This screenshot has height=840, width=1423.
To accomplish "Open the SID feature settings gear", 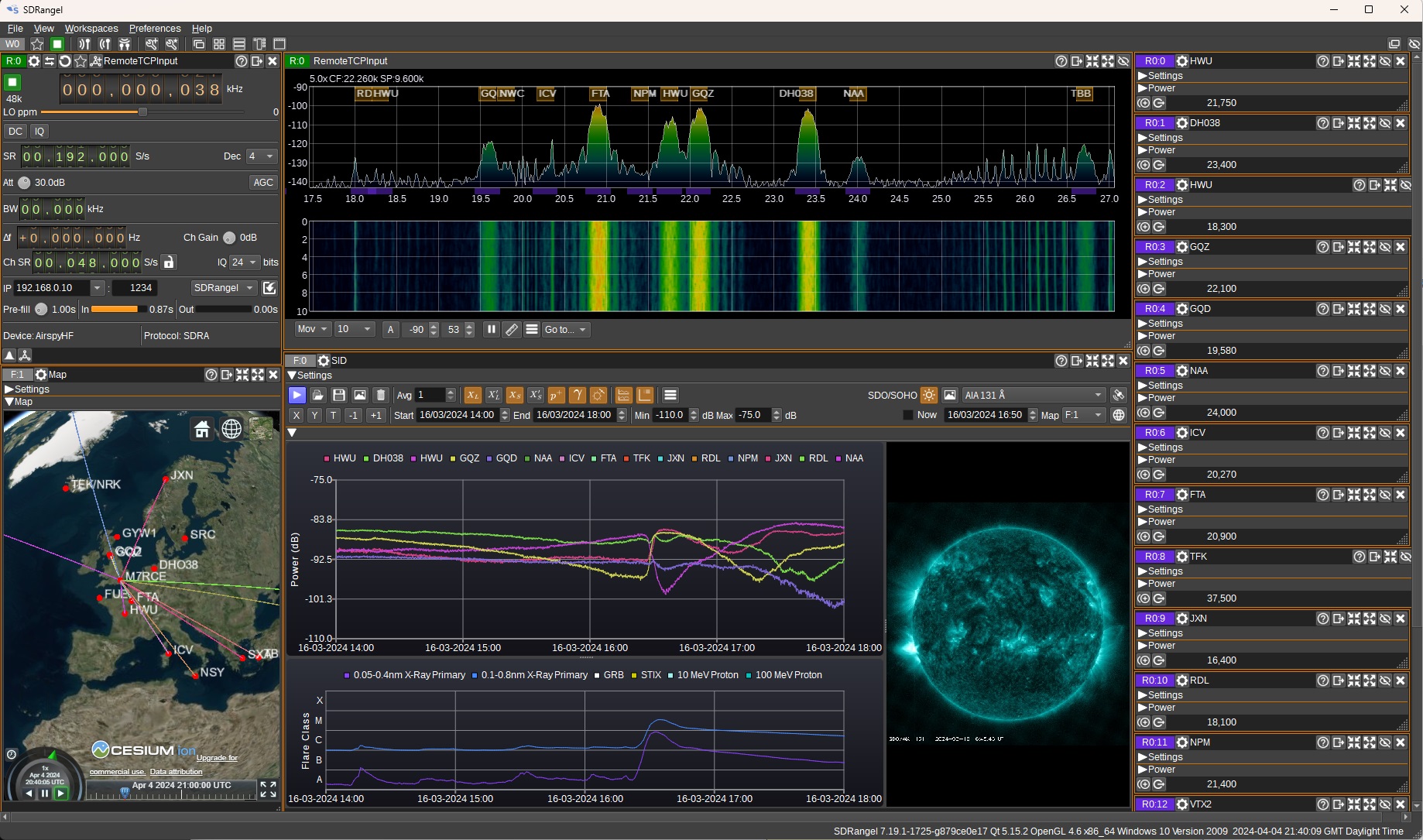I will (324, 361).
